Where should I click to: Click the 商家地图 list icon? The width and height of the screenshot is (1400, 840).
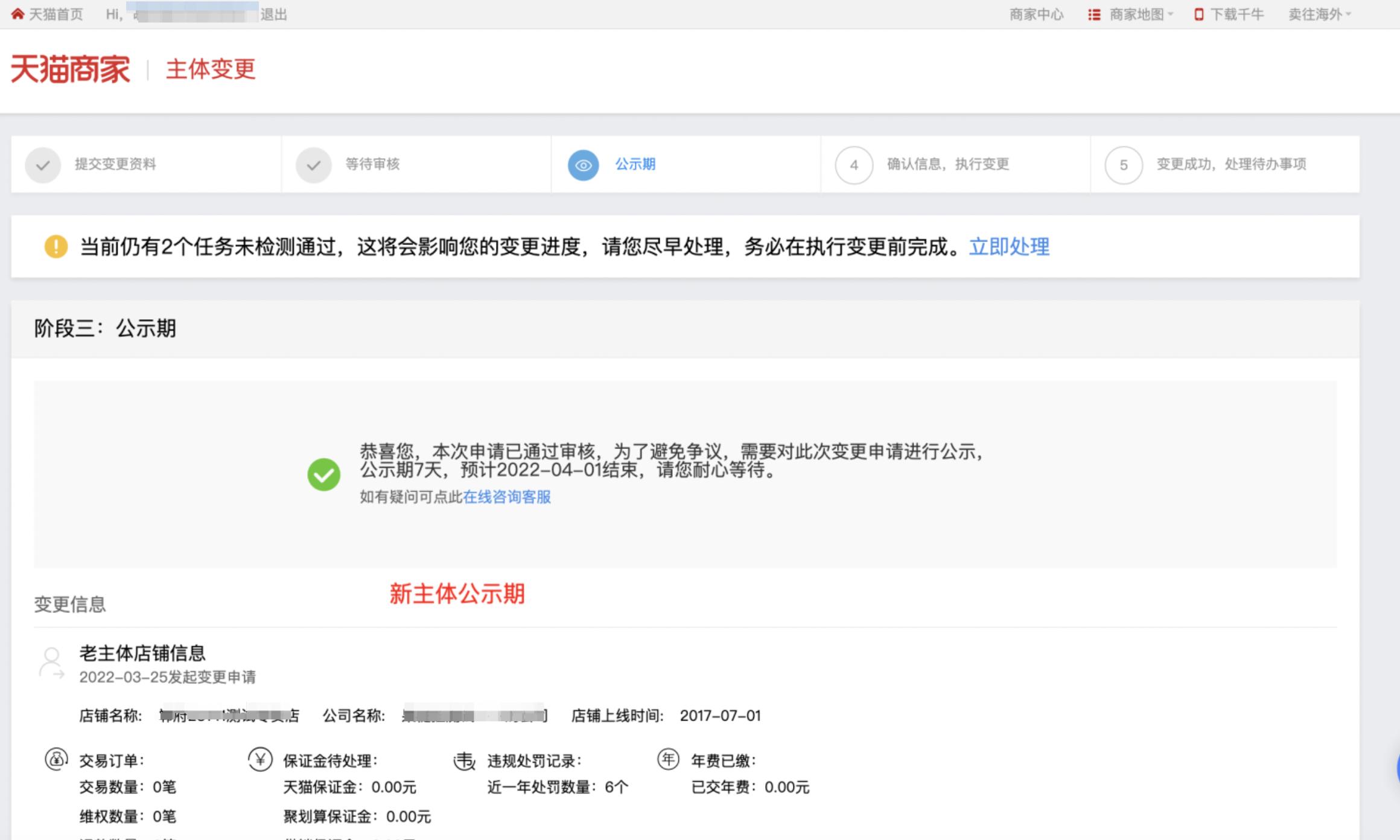point(1093,13)
